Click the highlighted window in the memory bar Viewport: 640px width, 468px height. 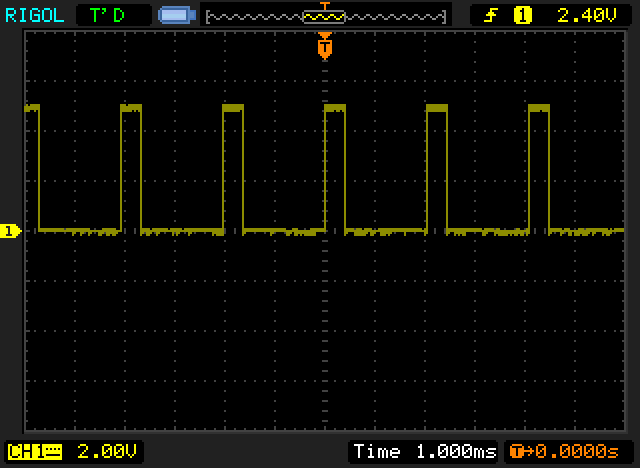coord(323,17)
